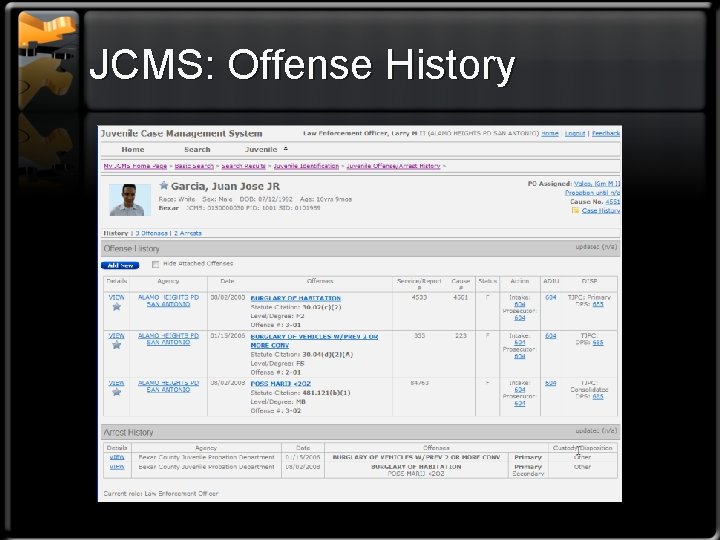Image resolution: width=720 pixels, height=540 pixels.
Task: Click the DPS link in Poss Marij row
Action: (x=598, y=396)
